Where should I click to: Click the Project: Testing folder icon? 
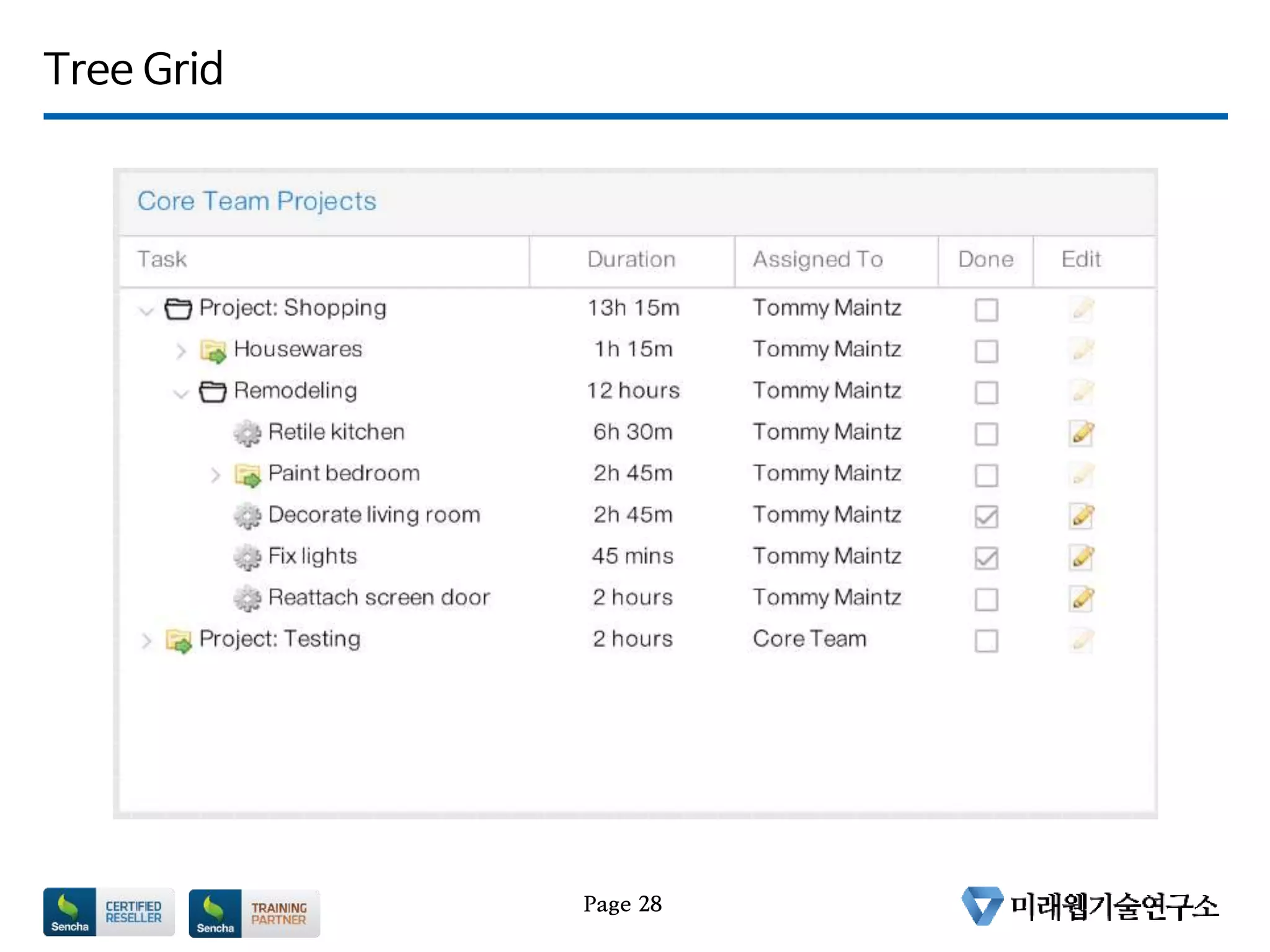pyautogui.click(x=179, y=640)
